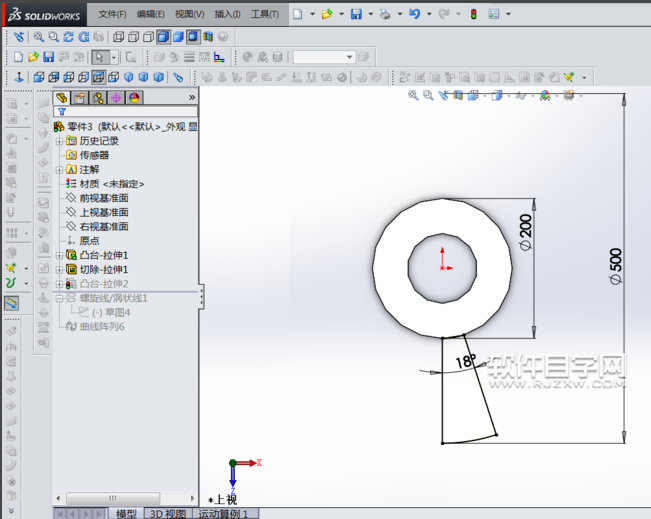Open the DisplayManager color wheel tab
The image size is (651, 519).
click(134, 97)
